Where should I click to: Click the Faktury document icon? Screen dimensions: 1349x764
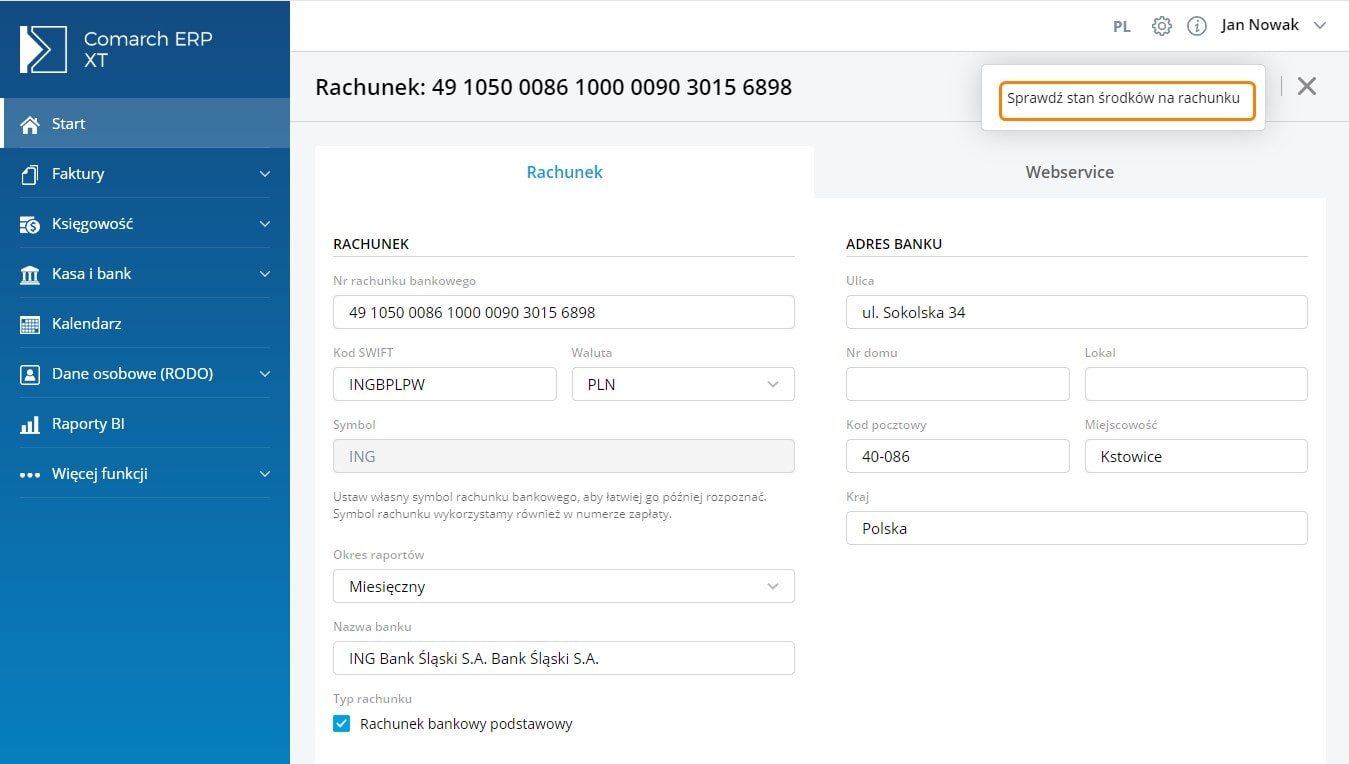coord(30,174)
